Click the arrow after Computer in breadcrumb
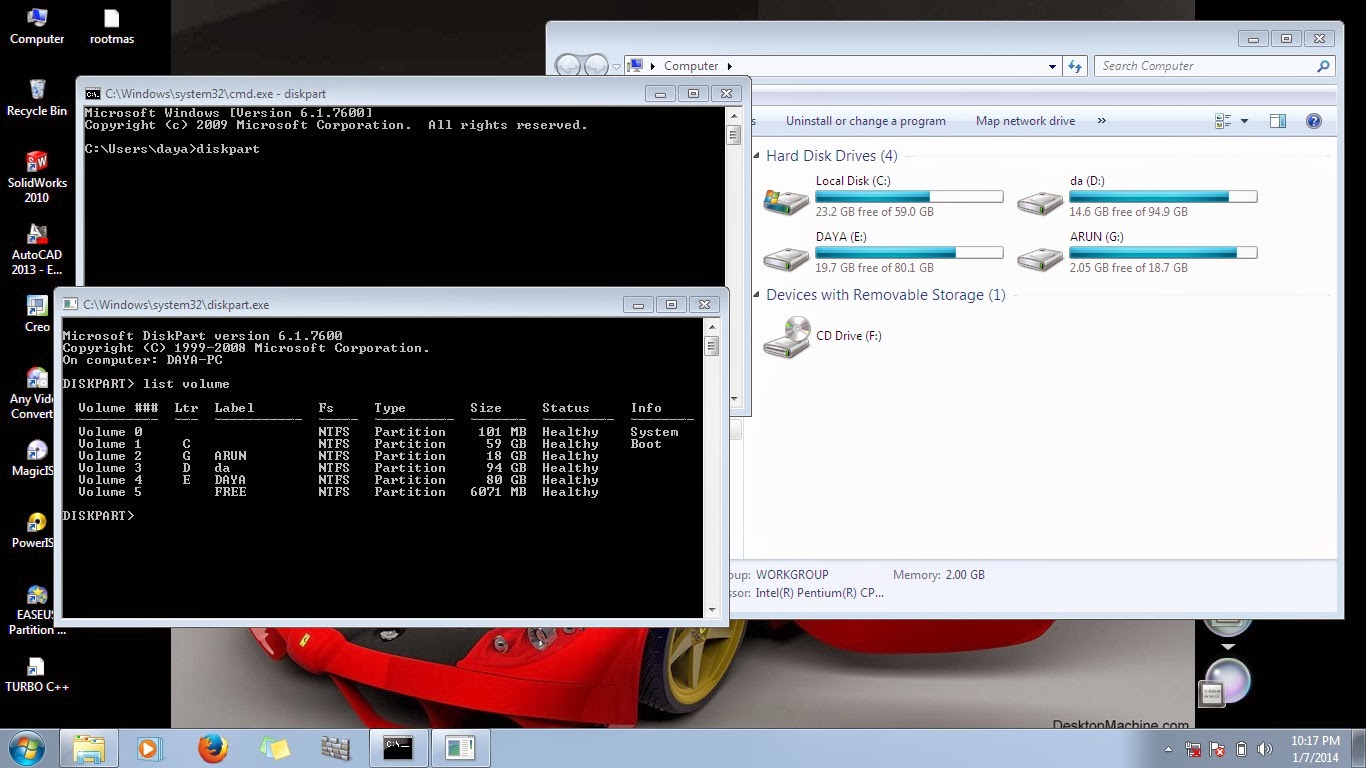 click(x=730, y=66)
